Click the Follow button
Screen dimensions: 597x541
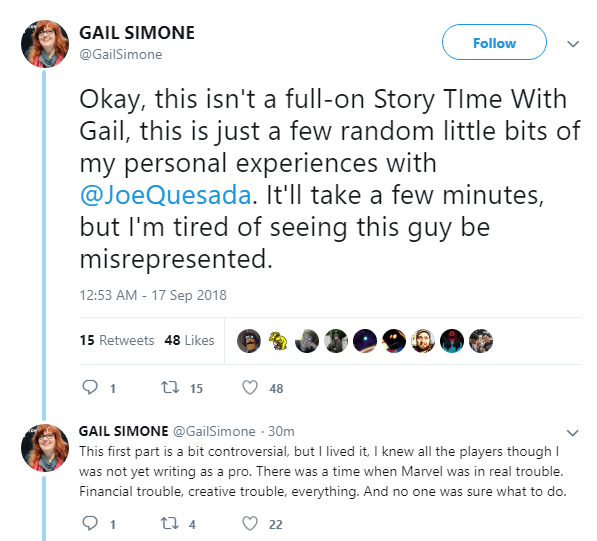click(494, 42)
